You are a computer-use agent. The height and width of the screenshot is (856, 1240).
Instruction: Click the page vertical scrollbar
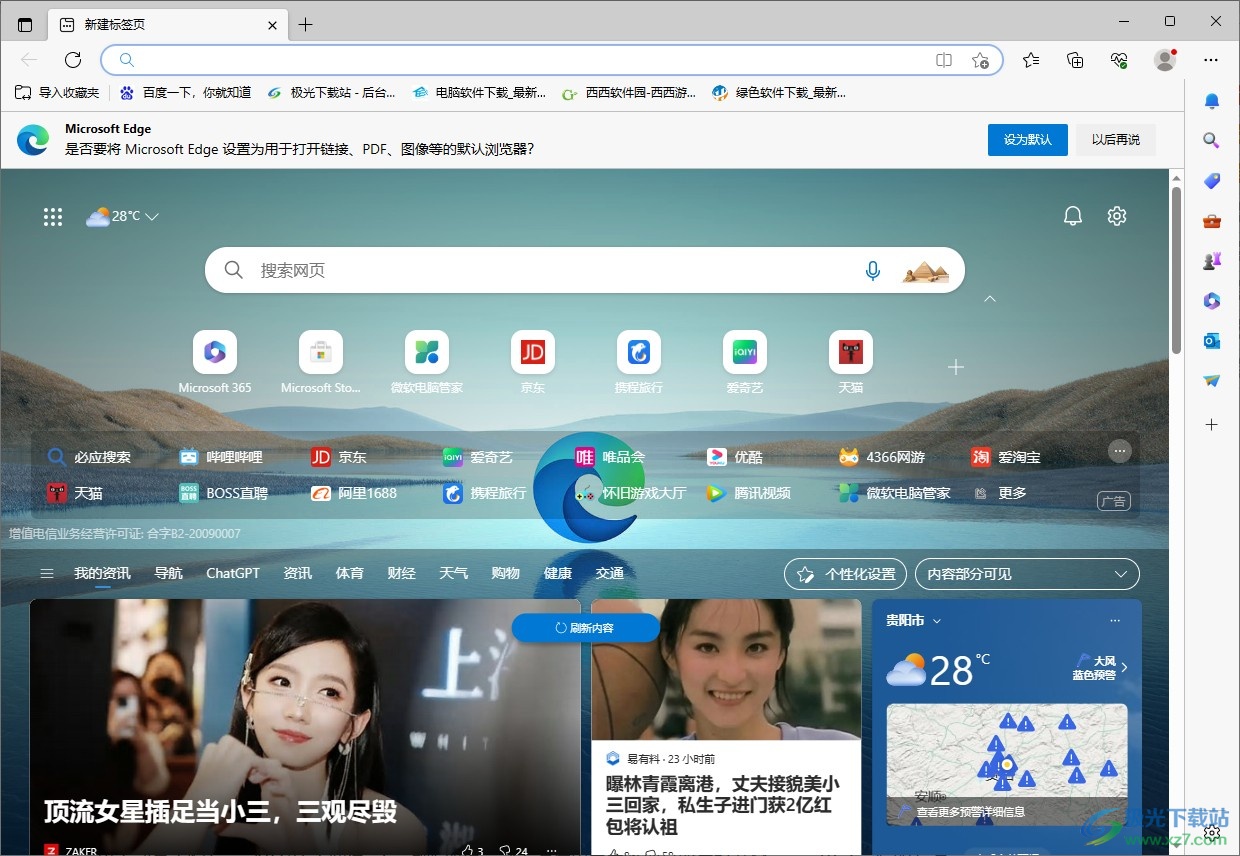[1176, 270]
